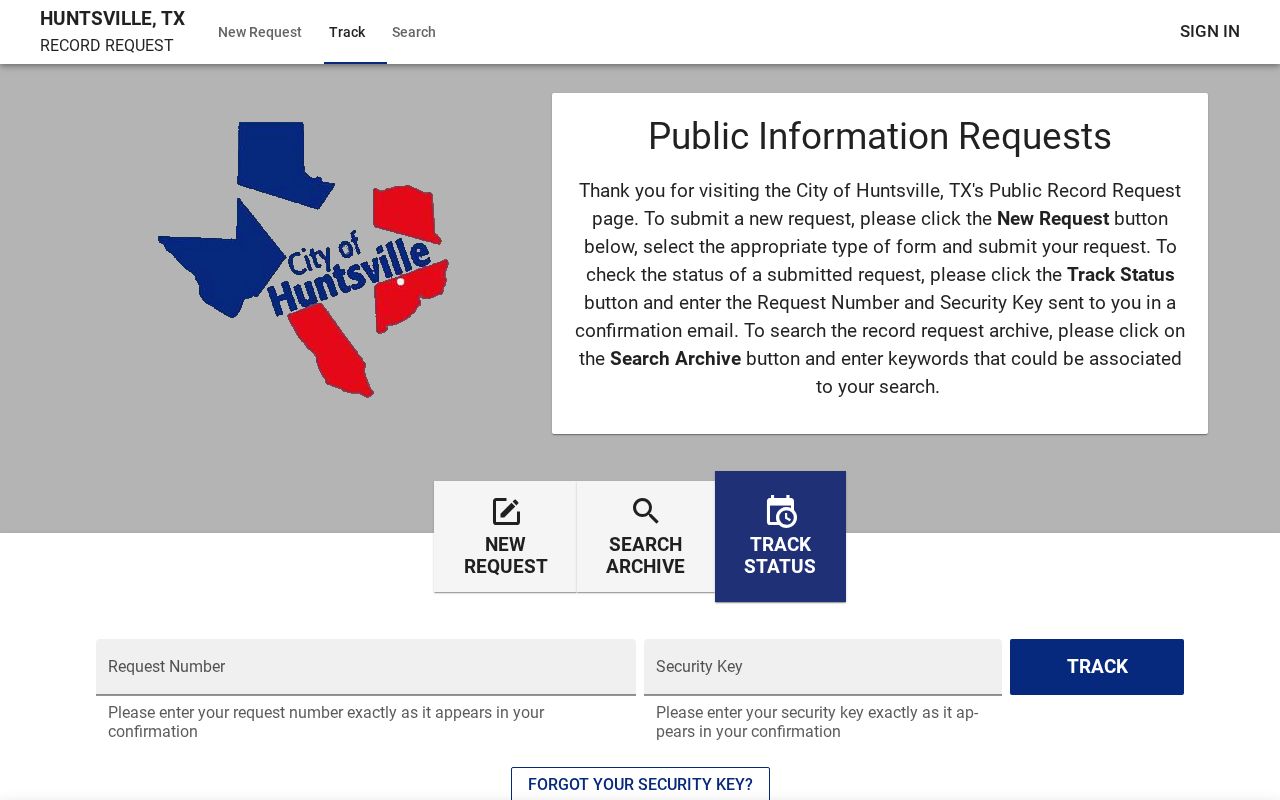
Task: Click the Public Information Requests heading
Action: [880, 137]
